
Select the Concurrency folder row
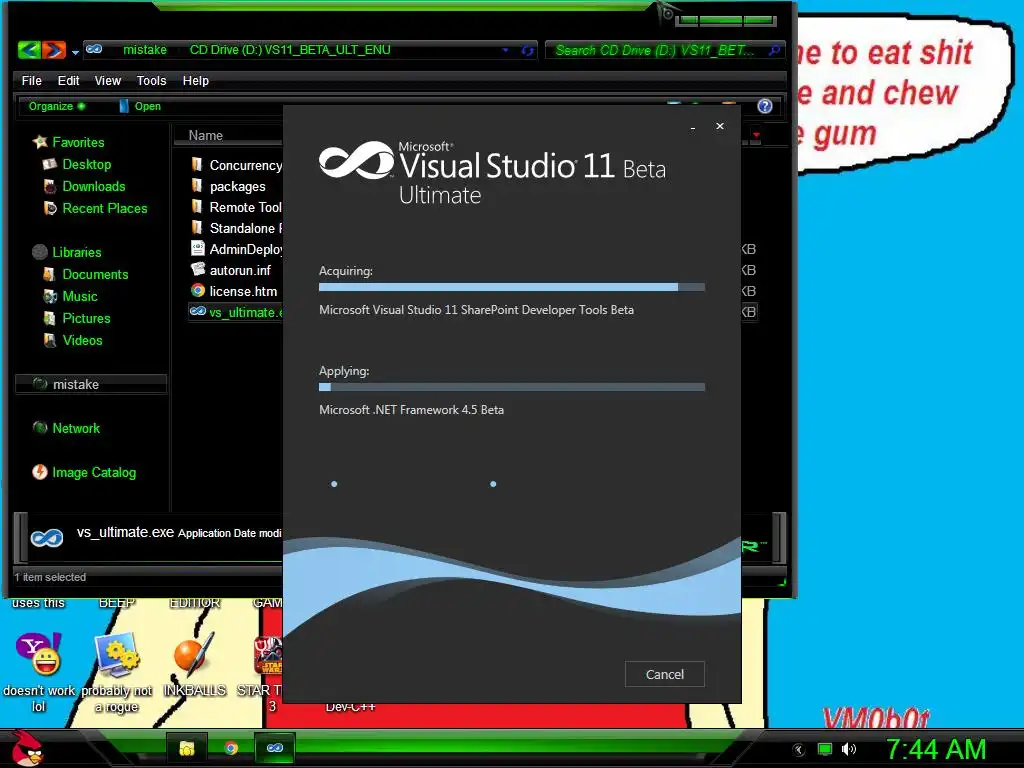click(x=236, y=165)
